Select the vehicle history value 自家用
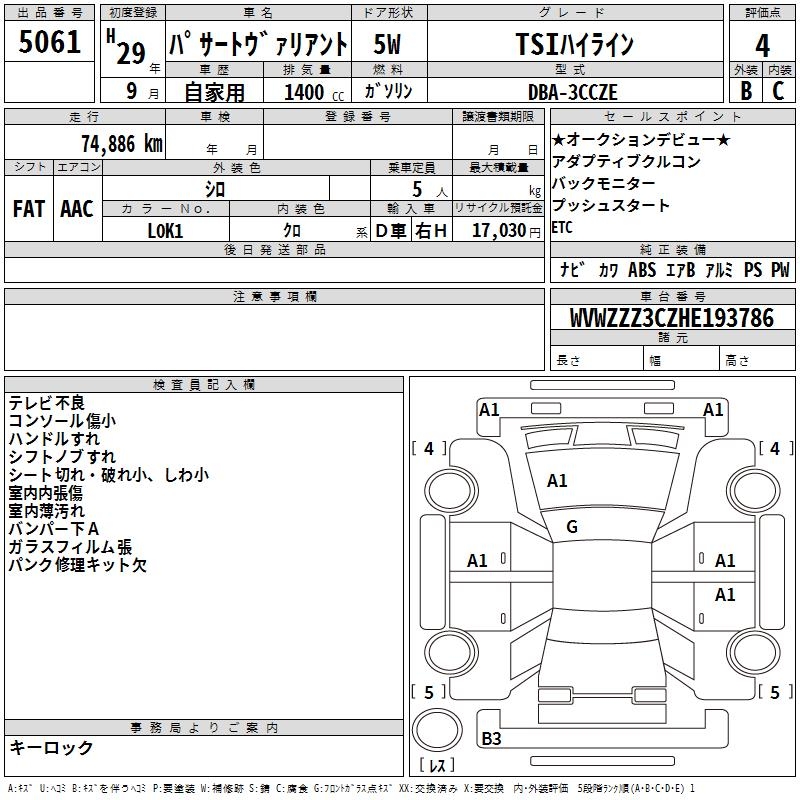 click(x=214, y=92)
